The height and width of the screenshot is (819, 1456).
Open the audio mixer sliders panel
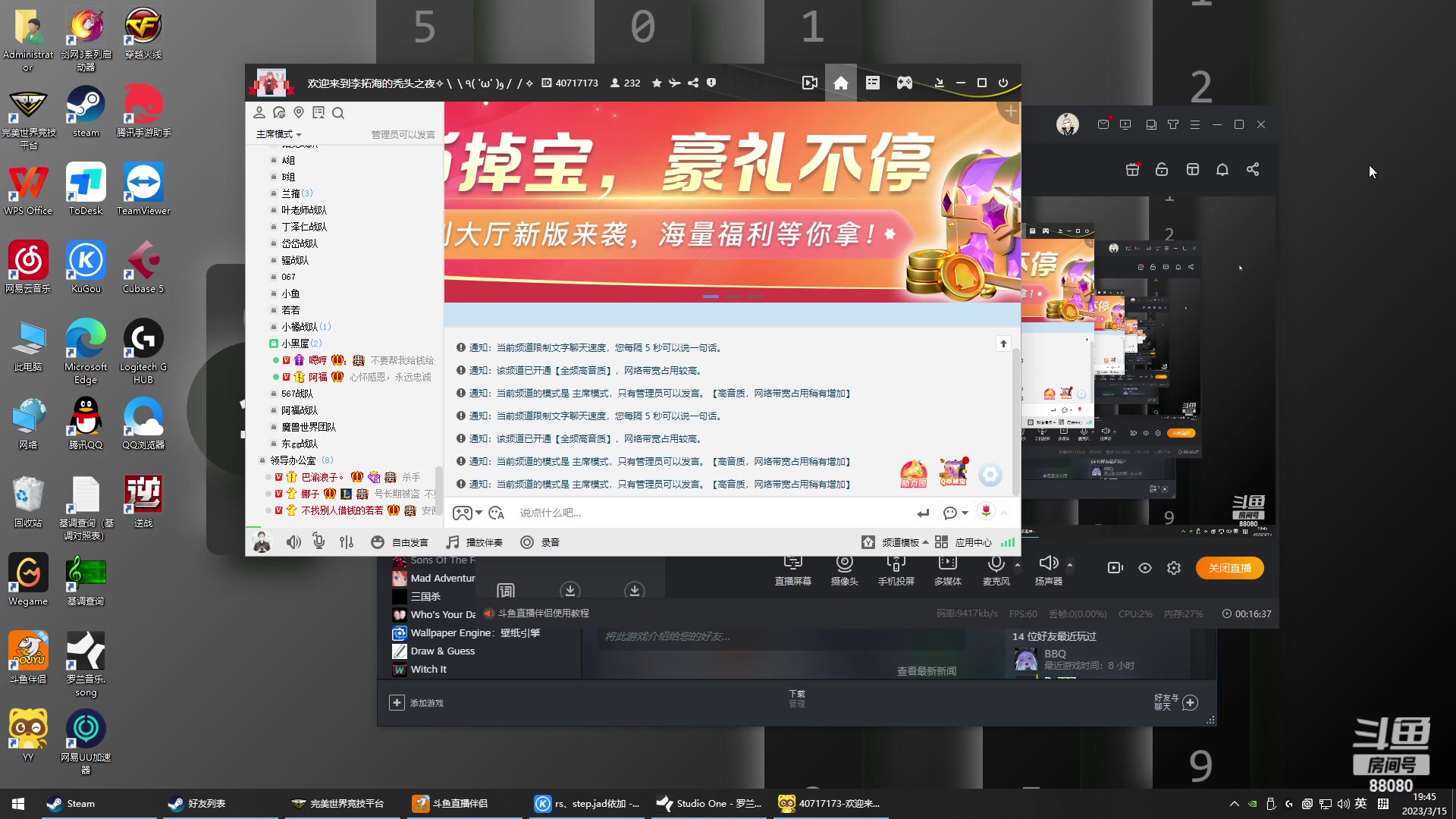(347, 542)
